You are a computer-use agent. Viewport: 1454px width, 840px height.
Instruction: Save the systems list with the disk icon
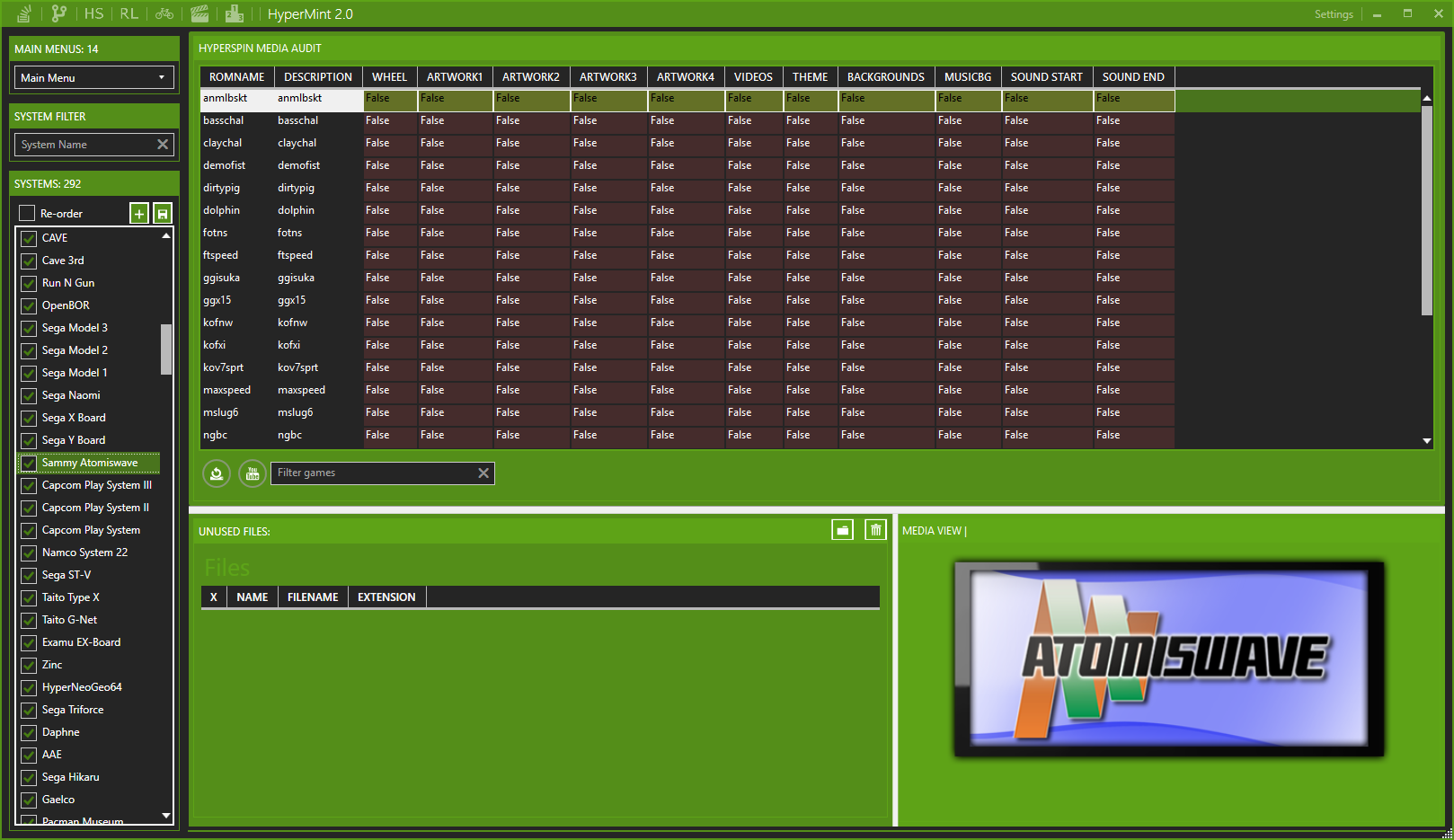tap(163, 213)
